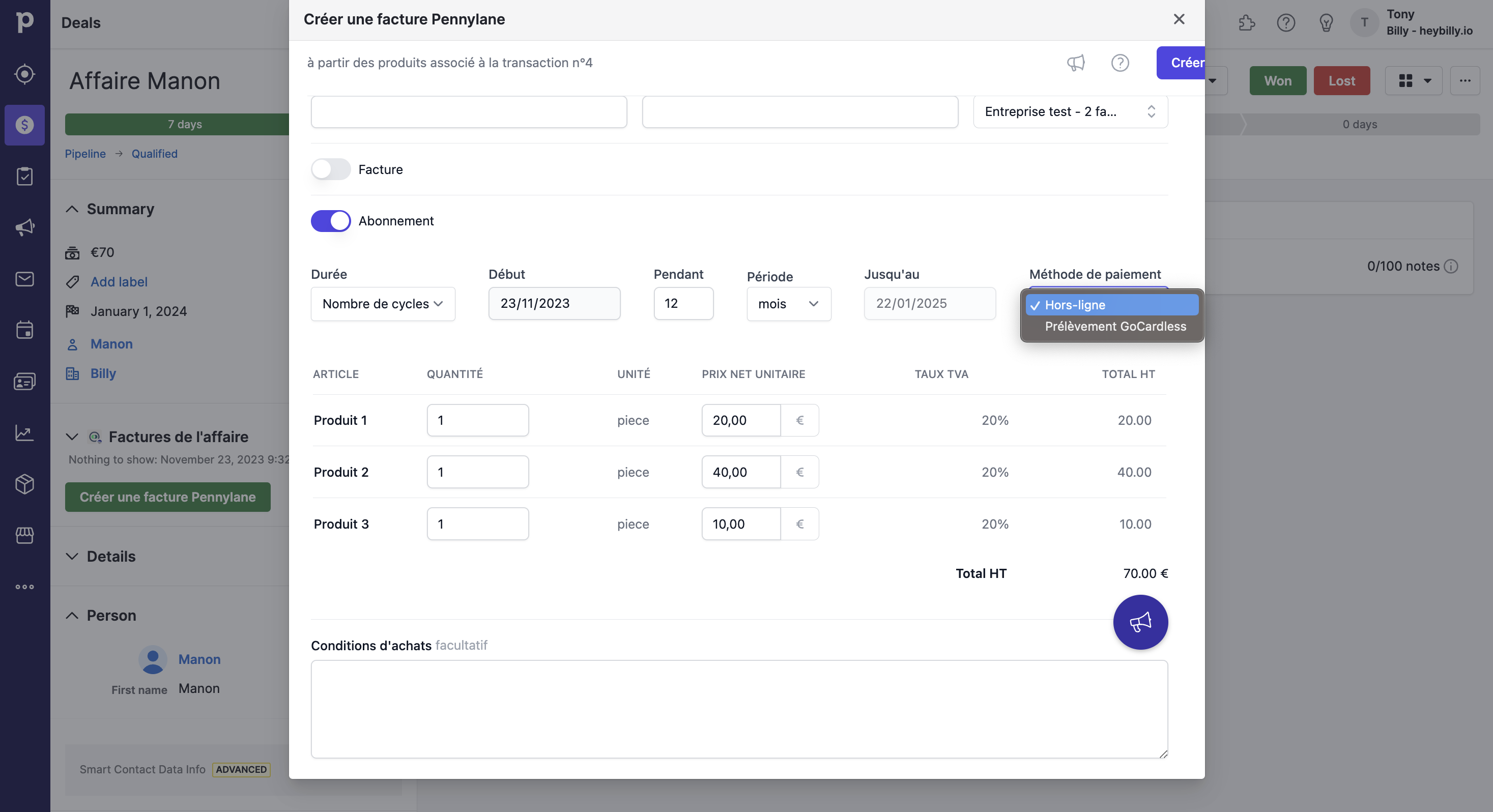
Task: Open Products box icon in sidebar
Action: (x=24, y=484)
